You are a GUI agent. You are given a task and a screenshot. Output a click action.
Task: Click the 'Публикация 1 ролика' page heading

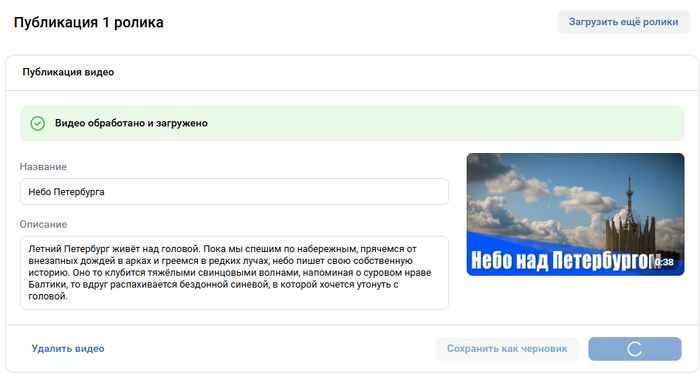(x=88, y=22)
